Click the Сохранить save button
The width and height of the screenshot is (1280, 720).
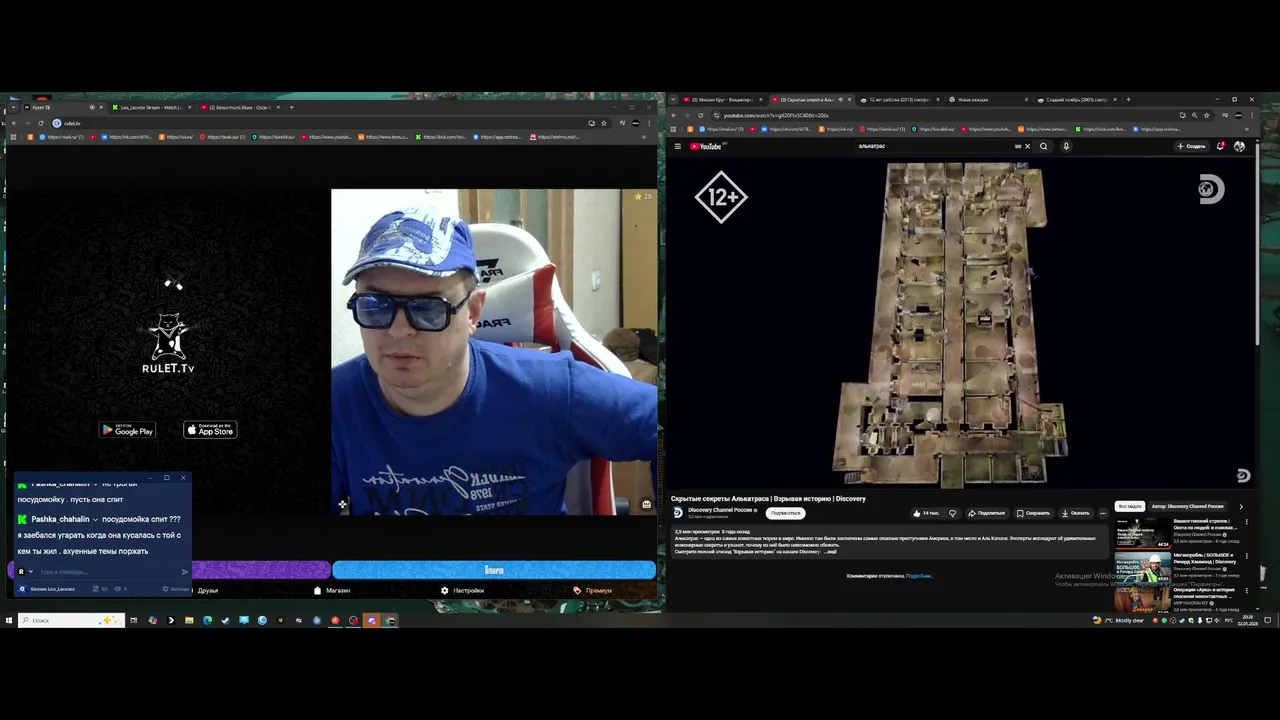pos(1033,513)
